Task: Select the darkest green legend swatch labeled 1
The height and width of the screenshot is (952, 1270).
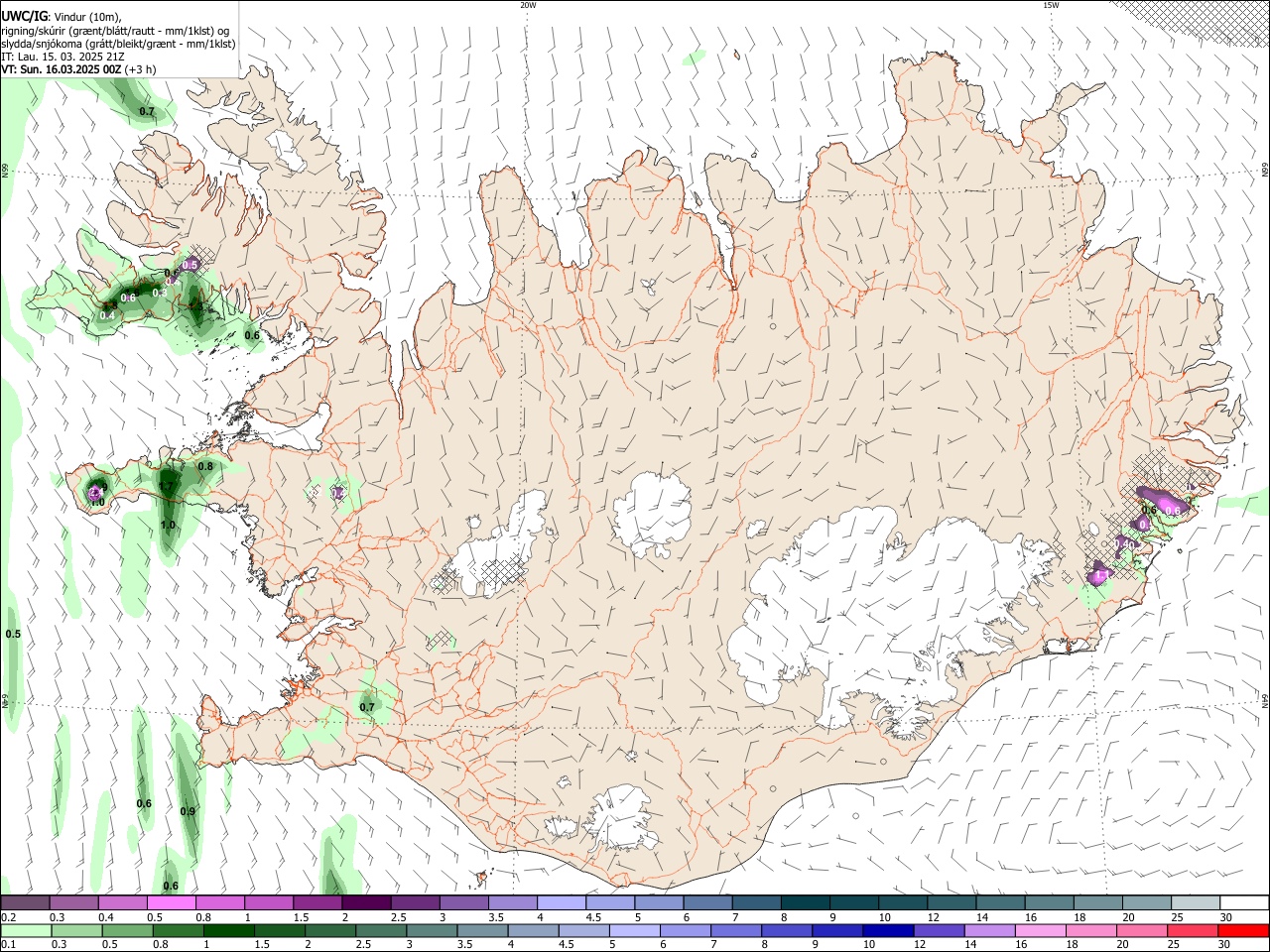Action: coord(228,931)
